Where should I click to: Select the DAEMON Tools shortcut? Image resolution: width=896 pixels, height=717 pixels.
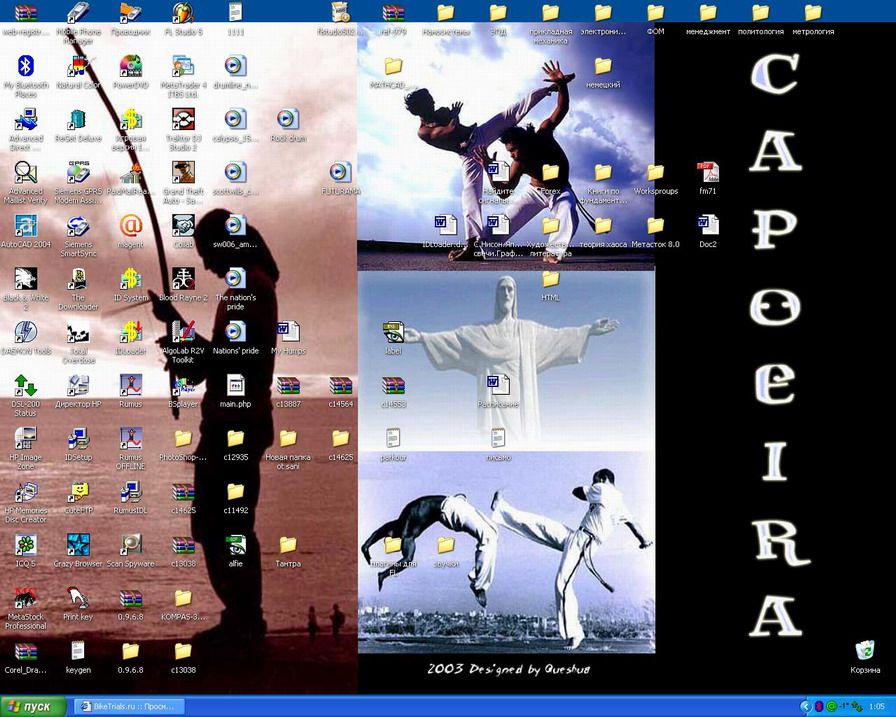coord(26,333)
